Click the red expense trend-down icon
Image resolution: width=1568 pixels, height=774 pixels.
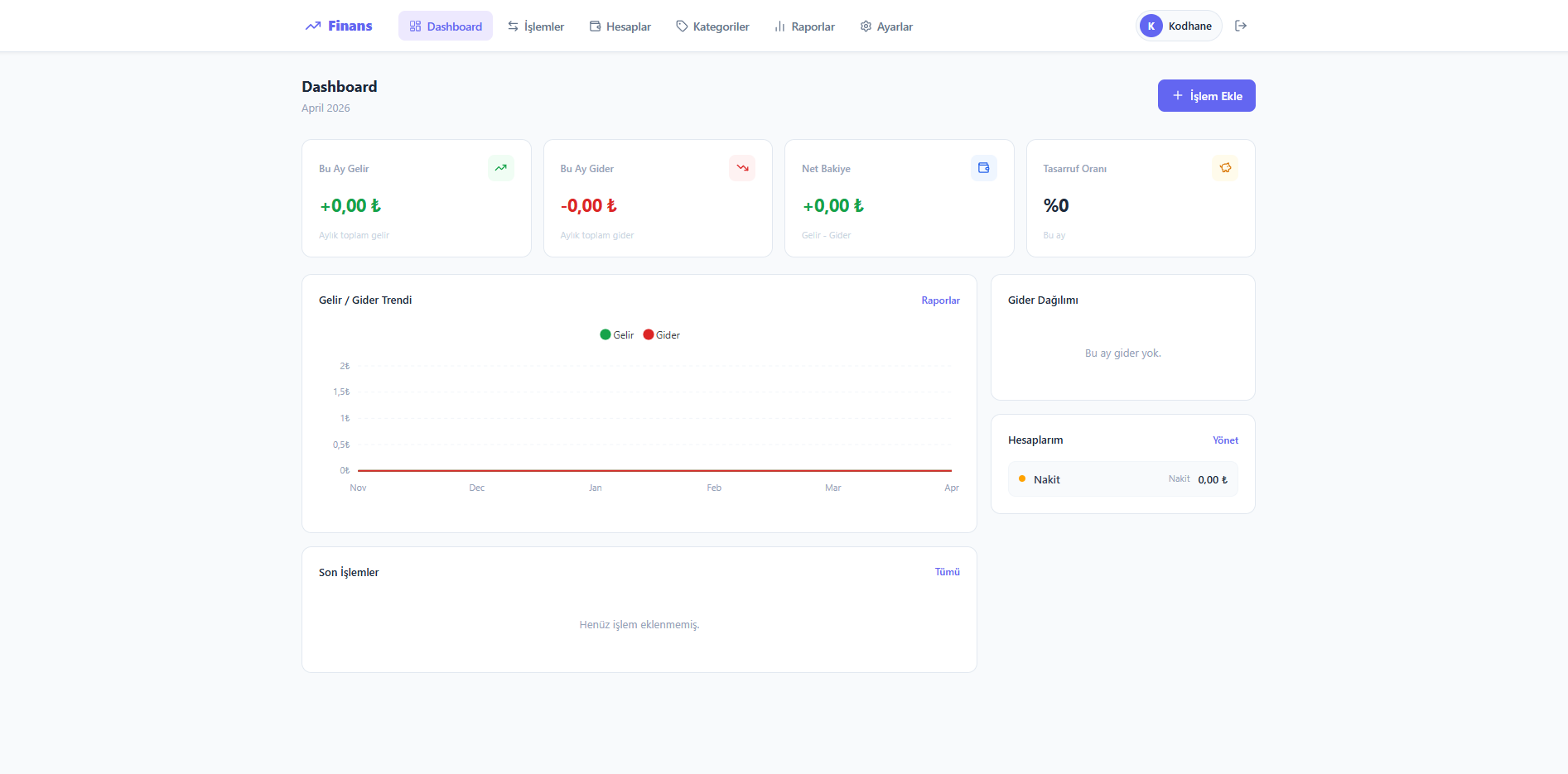tap(742, 168)
